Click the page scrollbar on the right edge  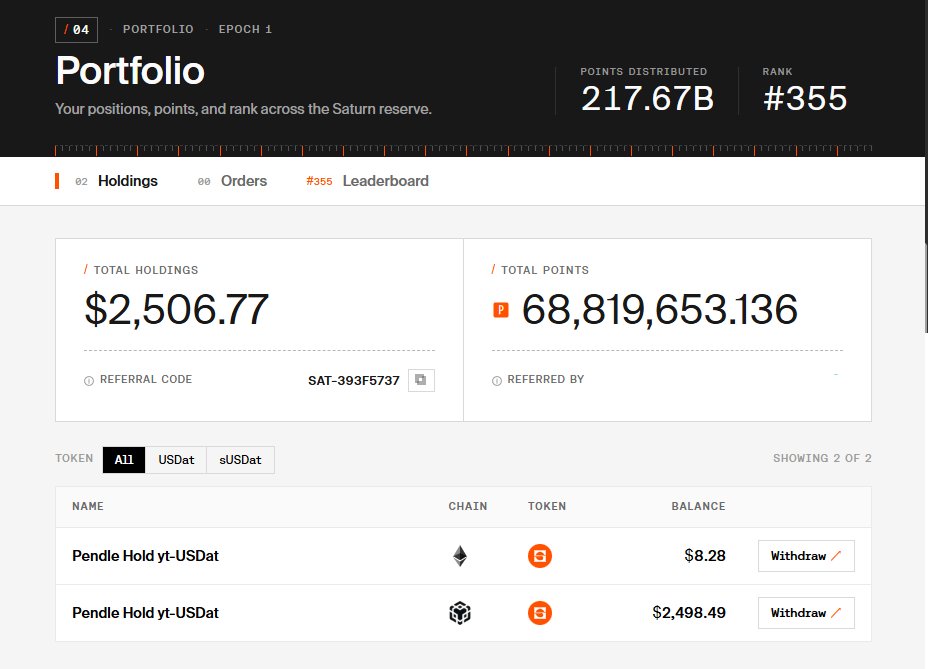926,288
